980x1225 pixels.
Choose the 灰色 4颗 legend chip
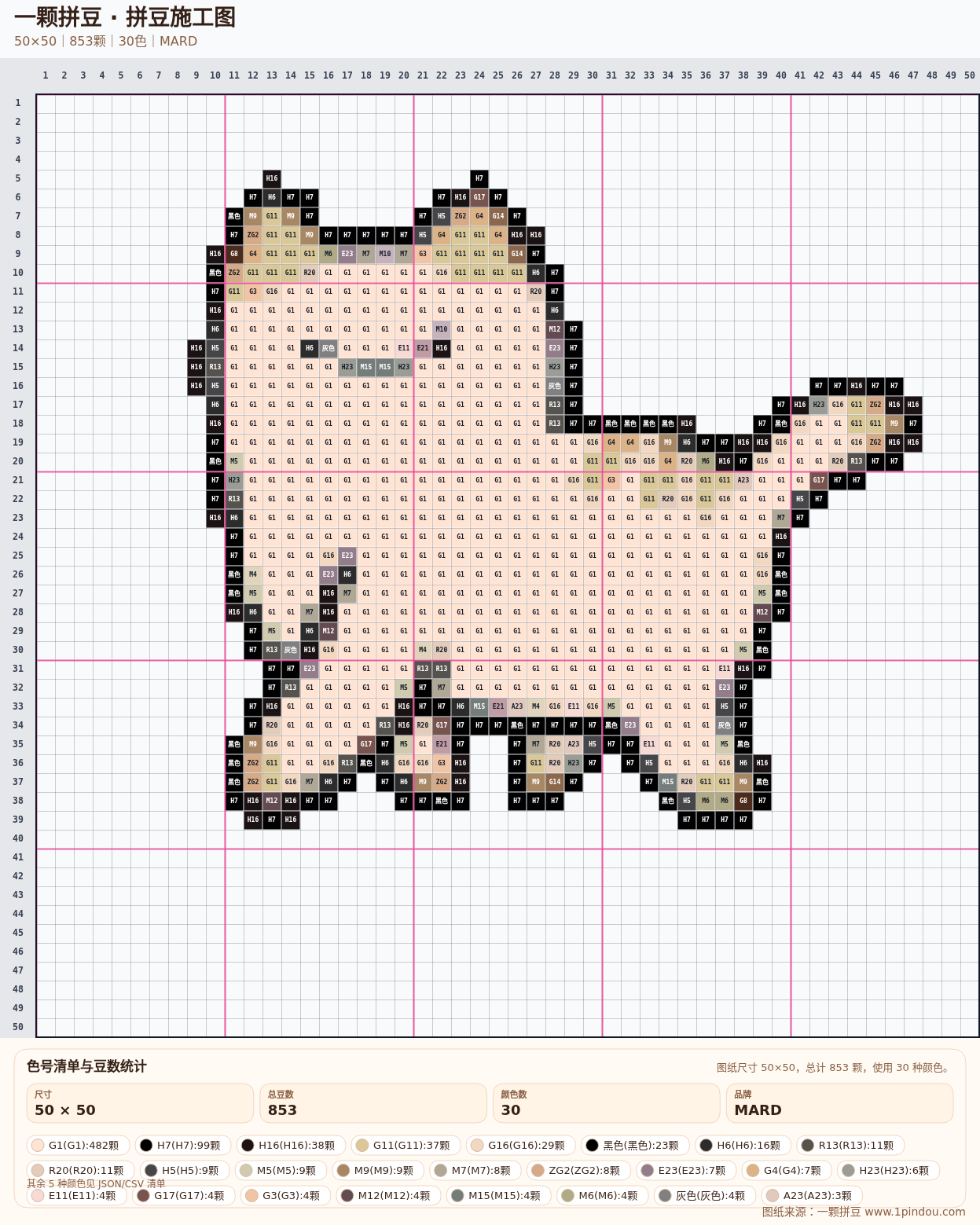[705, 1195]
